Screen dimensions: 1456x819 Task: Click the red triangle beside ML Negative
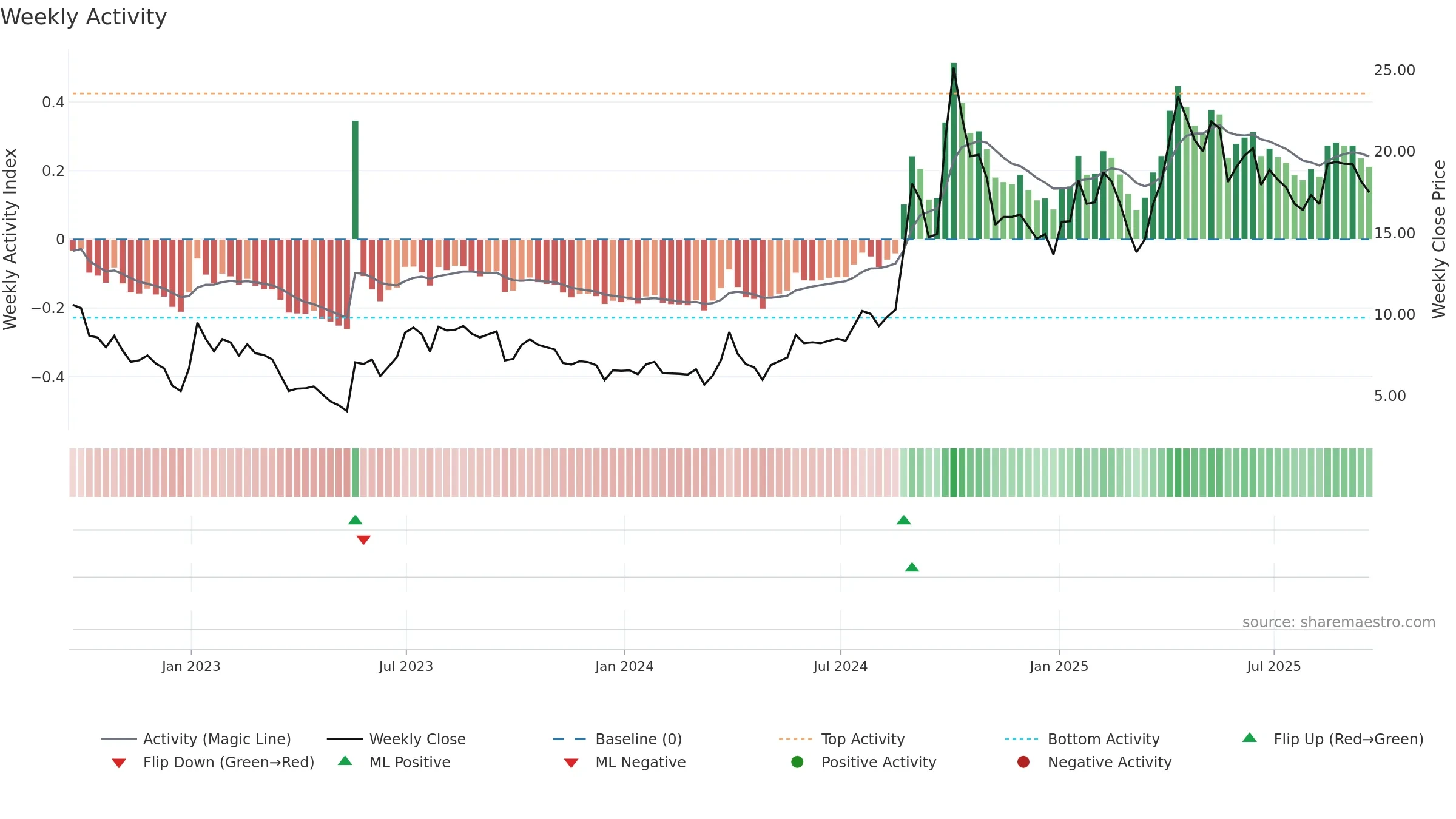coord(571,763)
